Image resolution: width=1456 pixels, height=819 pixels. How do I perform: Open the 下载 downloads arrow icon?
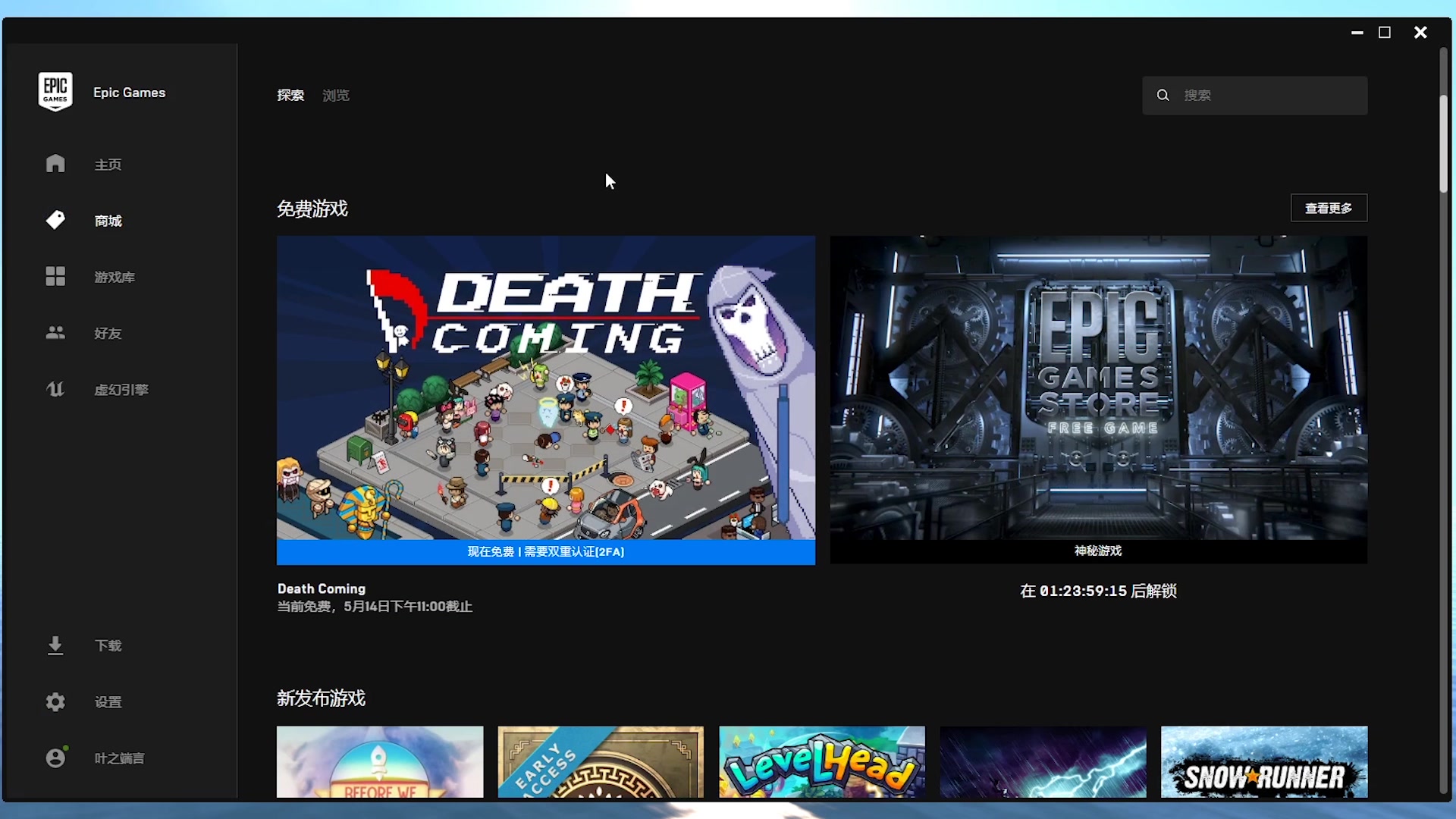(55, 645)
